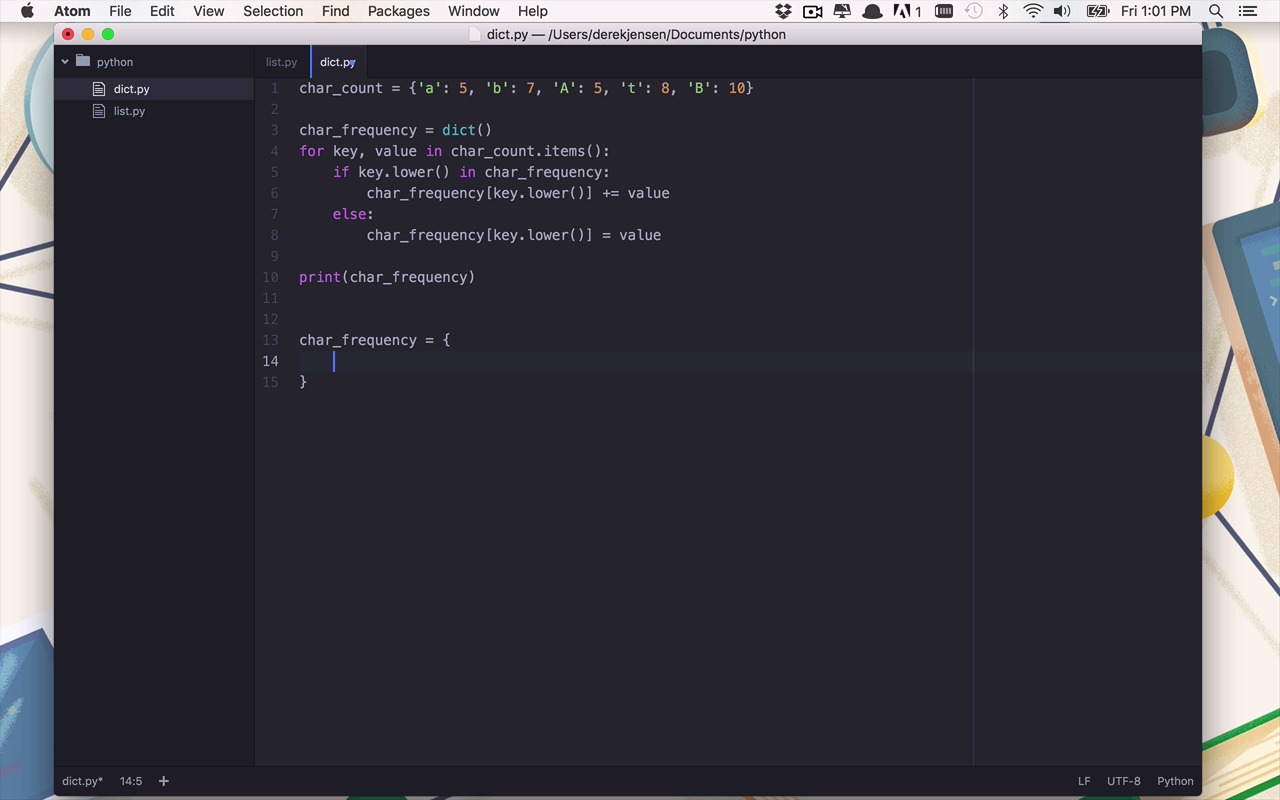Open the Bluetooth status menu
The height and width of the screenshot is (800, 1280).
pos(1003,11)
